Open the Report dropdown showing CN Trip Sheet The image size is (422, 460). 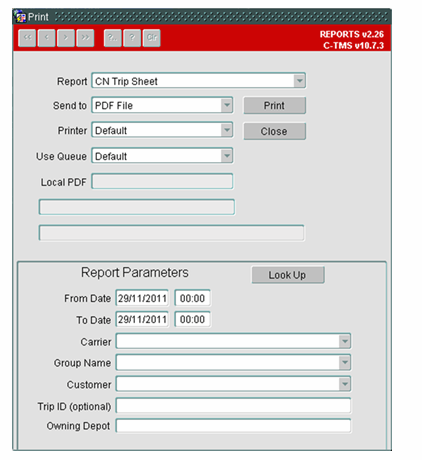299,81
